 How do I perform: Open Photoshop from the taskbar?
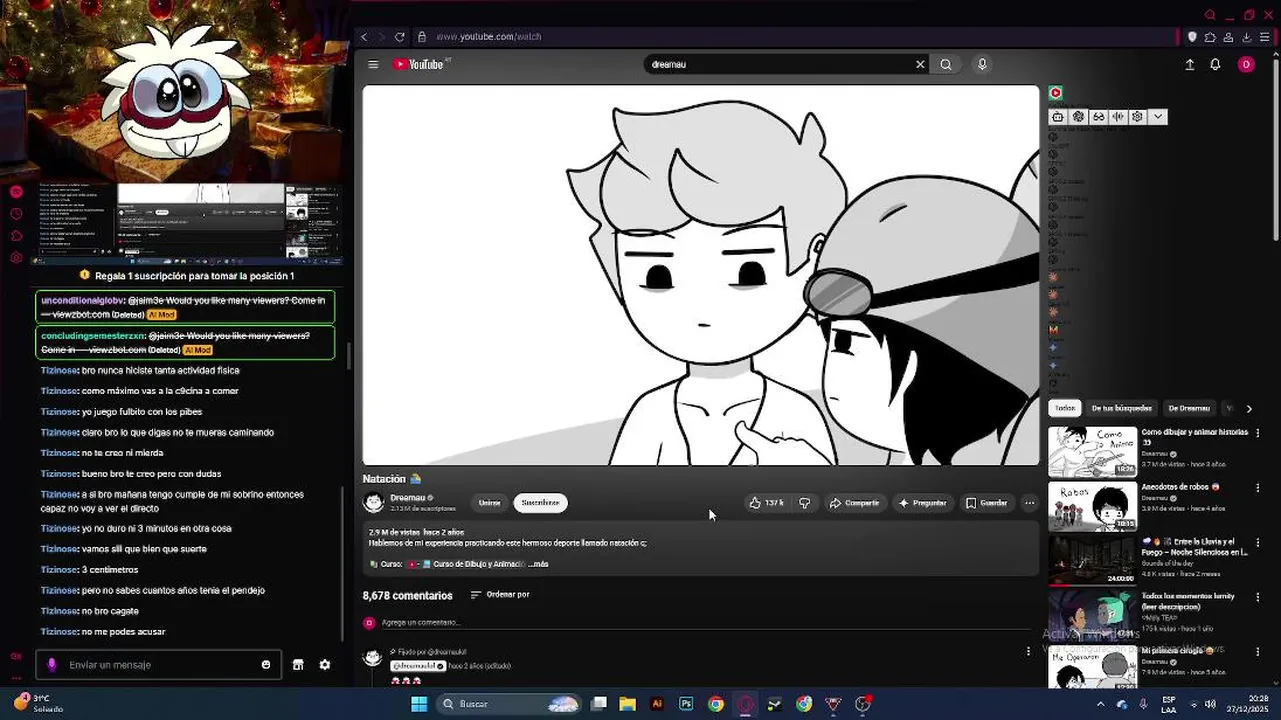pyautogui.click(x=686, y=704)
